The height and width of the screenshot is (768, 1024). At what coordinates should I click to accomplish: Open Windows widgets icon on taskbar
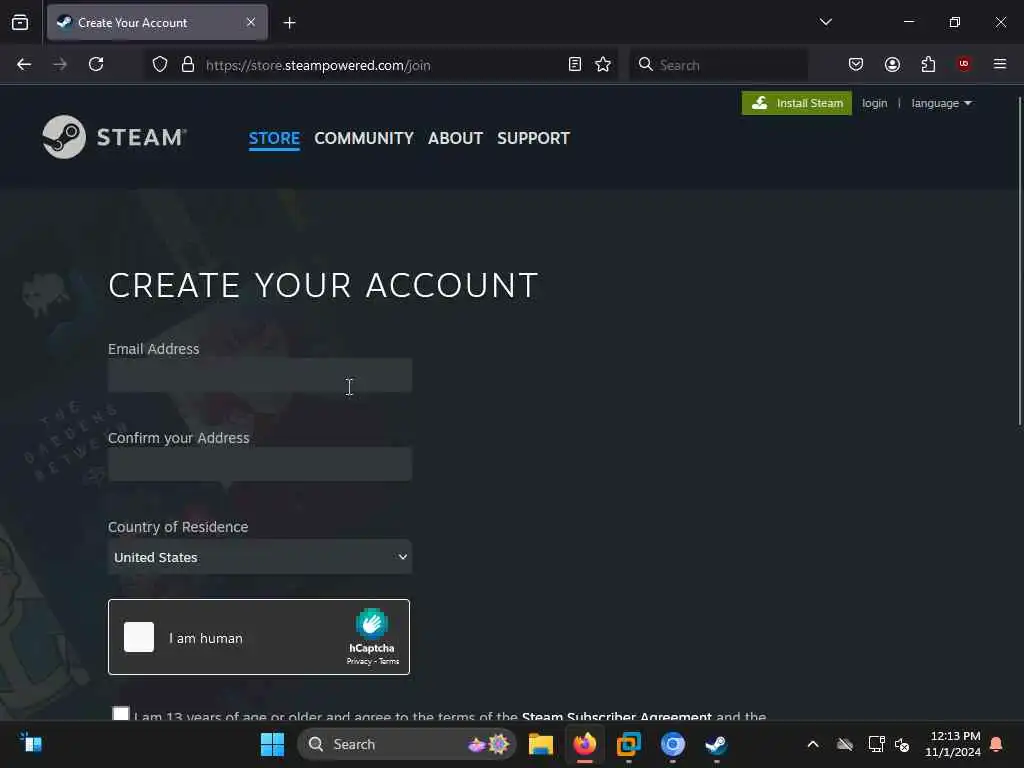pyautogui.click(x=31, y=743)
